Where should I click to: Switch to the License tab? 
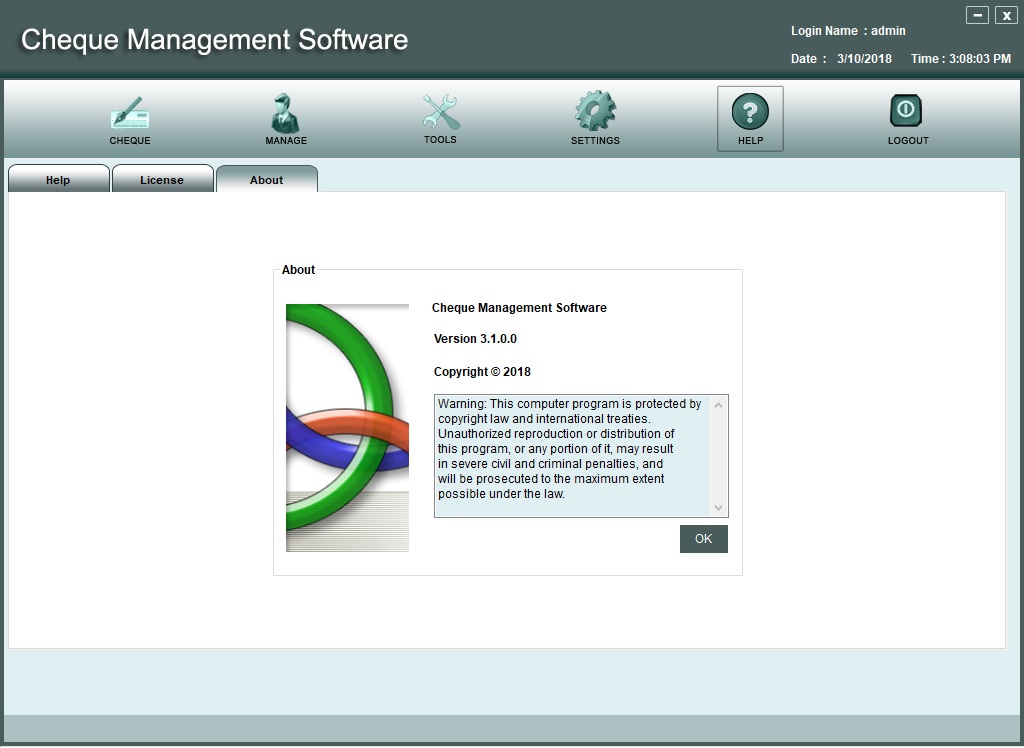(162, 180)
